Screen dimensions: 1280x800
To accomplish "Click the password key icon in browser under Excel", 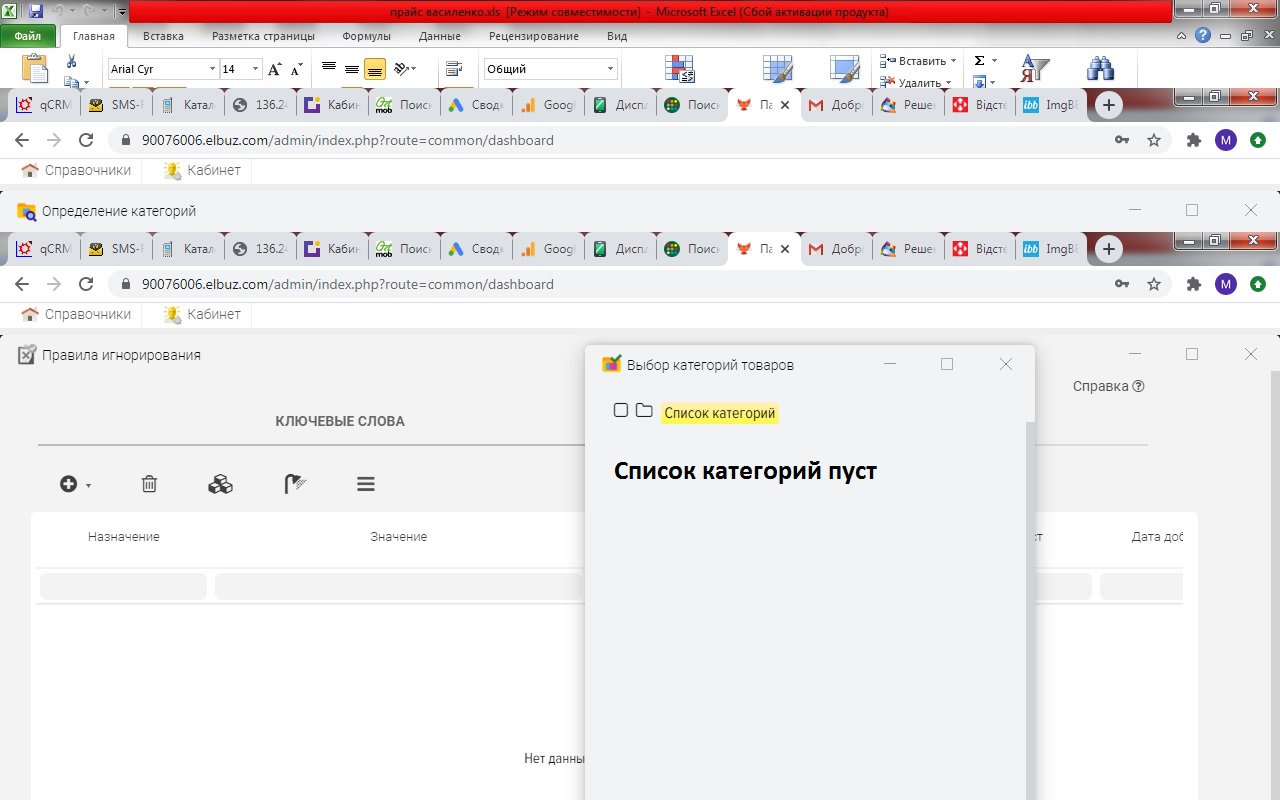I will (1123, 140).
